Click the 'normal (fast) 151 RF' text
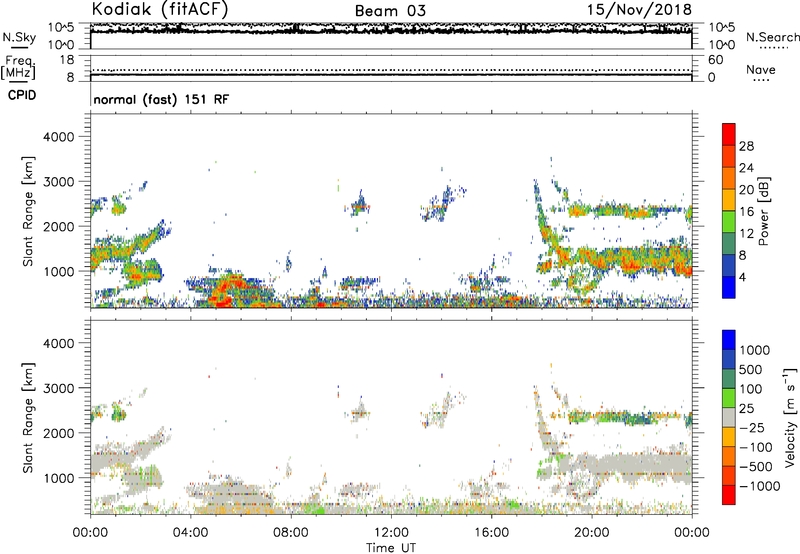 point(161,99)
